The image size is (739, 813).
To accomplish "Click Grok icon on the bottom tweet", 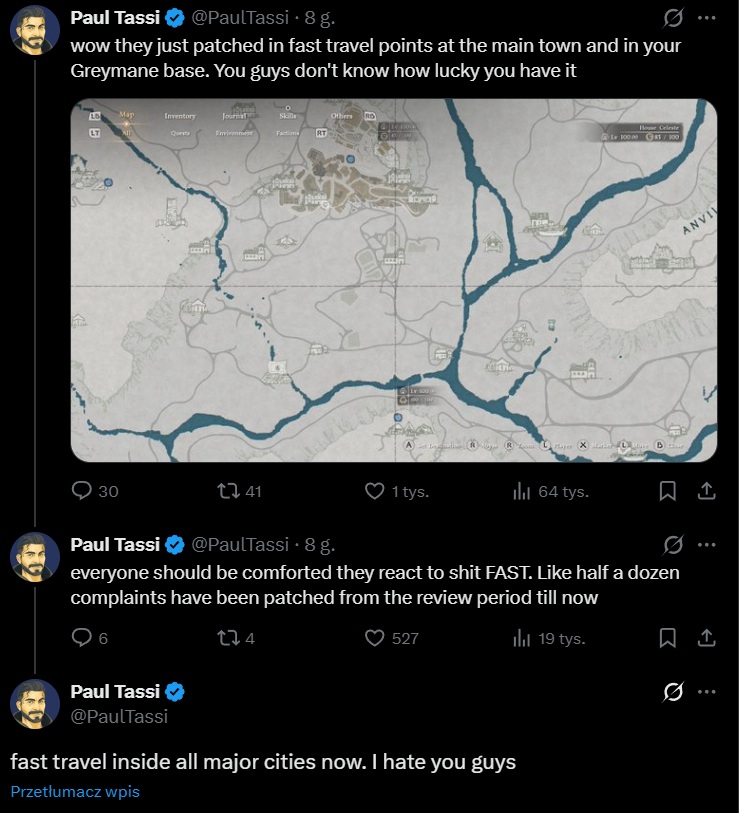I will point(673,692).
